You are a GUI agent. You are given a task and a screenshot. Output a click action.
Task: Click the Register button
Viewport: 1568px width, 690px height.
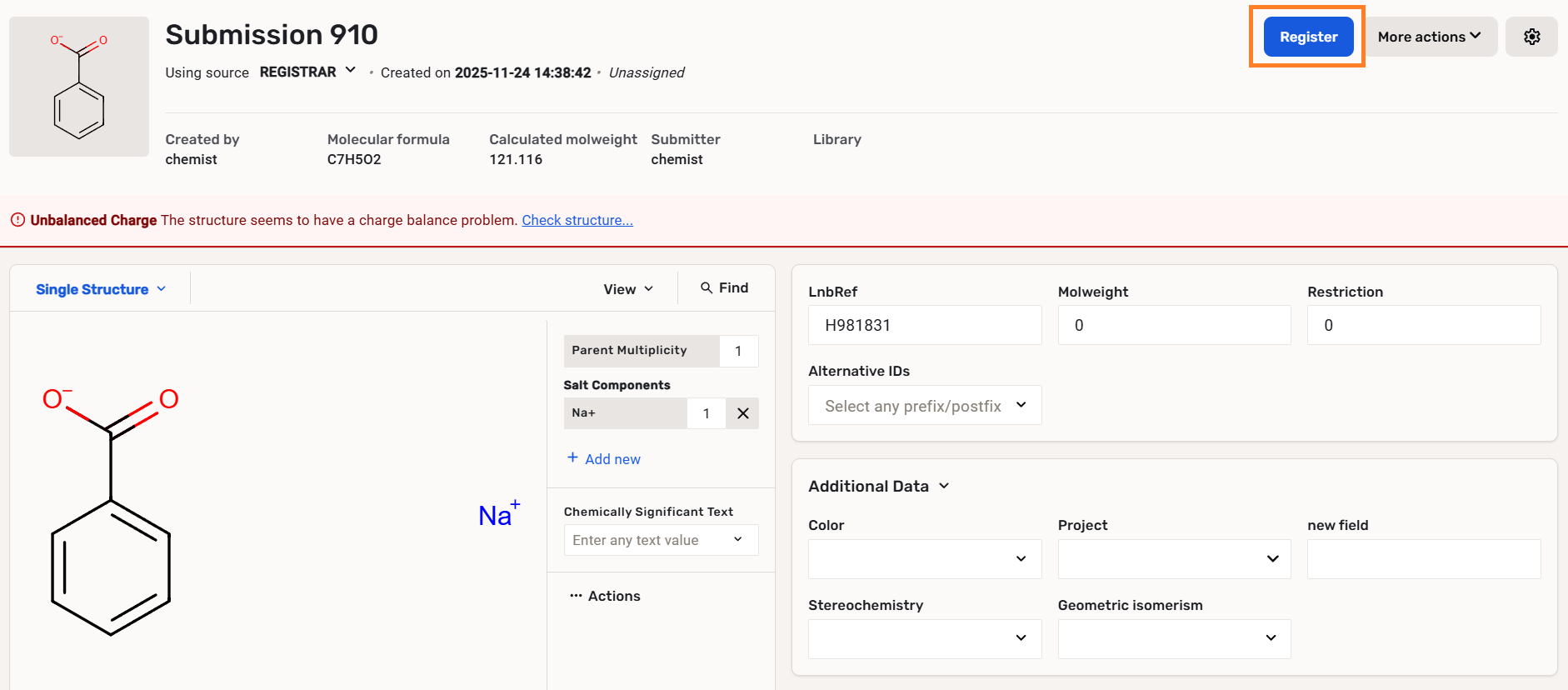tap(1308, 37)
